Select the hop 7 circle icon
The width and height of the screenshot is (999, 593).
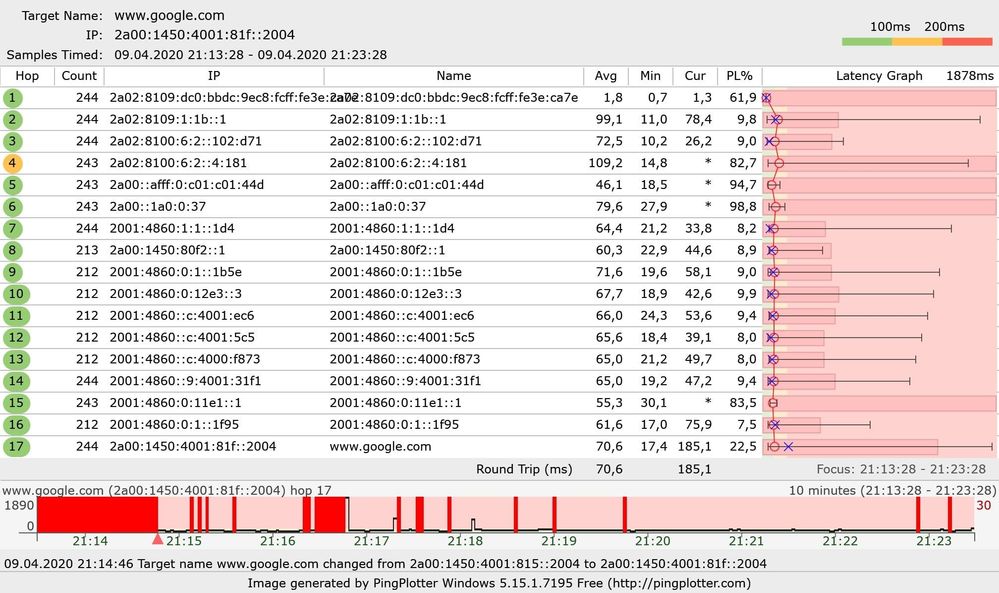pyautogui.click(x=12, y=229)
